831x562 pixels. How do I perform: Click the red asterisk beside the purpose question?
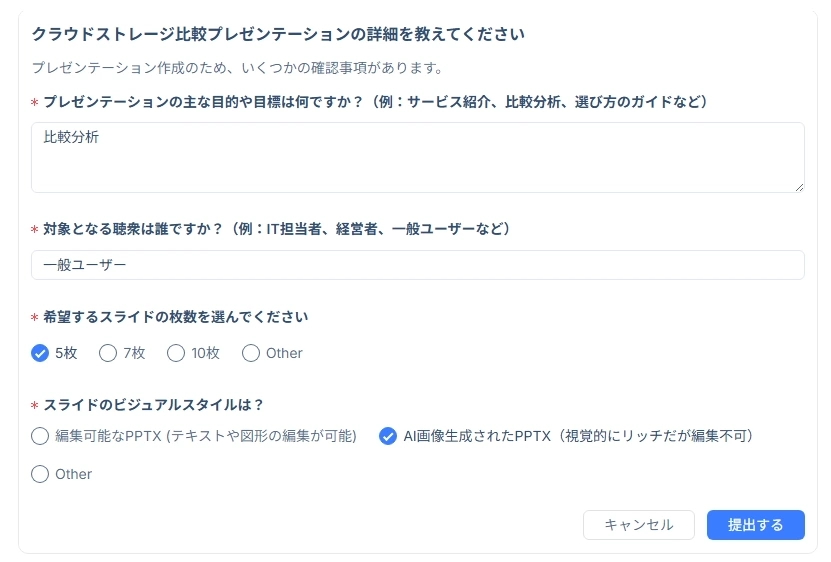(35, 103)
